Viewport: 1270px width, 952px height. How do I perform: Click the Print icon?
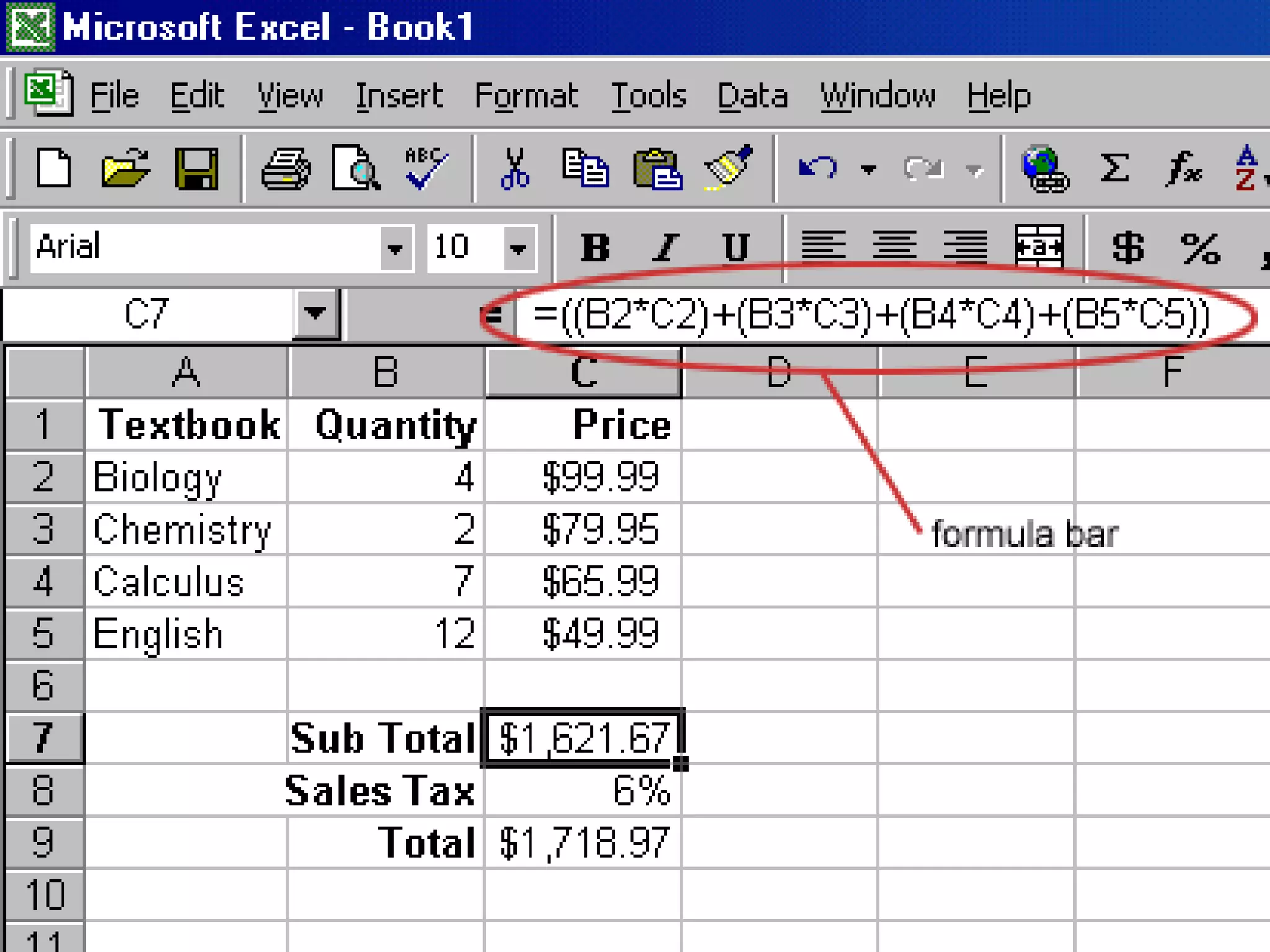[x=285, y=169]
